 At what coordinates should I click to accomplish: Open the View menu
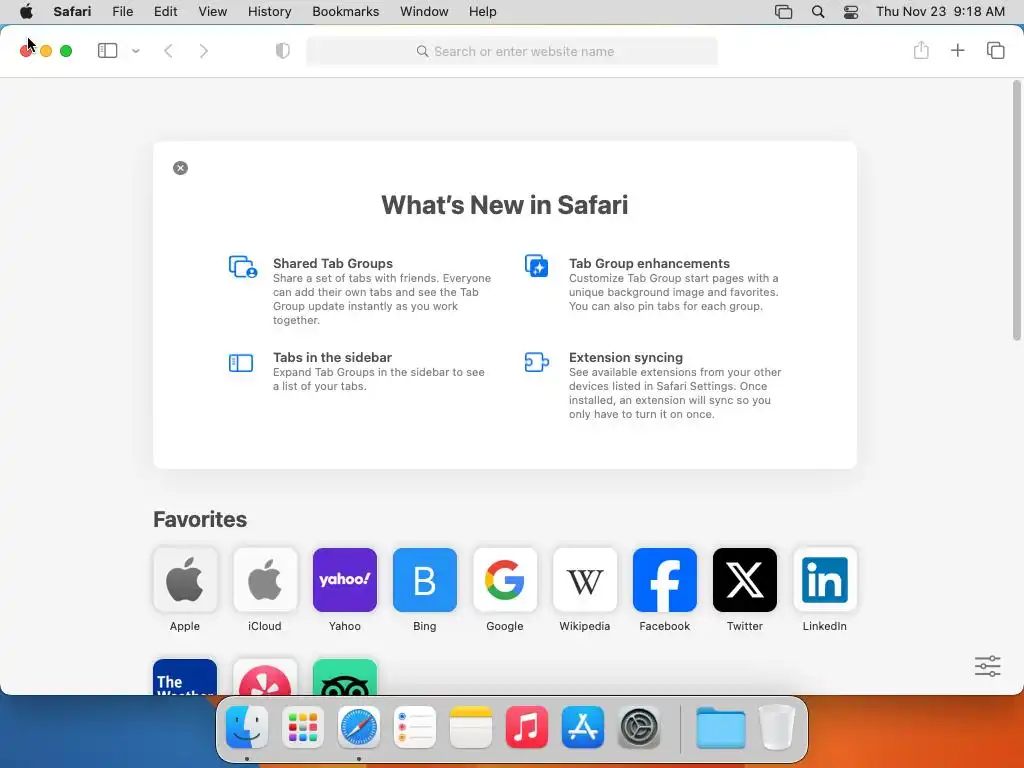[x=212, y=12]
